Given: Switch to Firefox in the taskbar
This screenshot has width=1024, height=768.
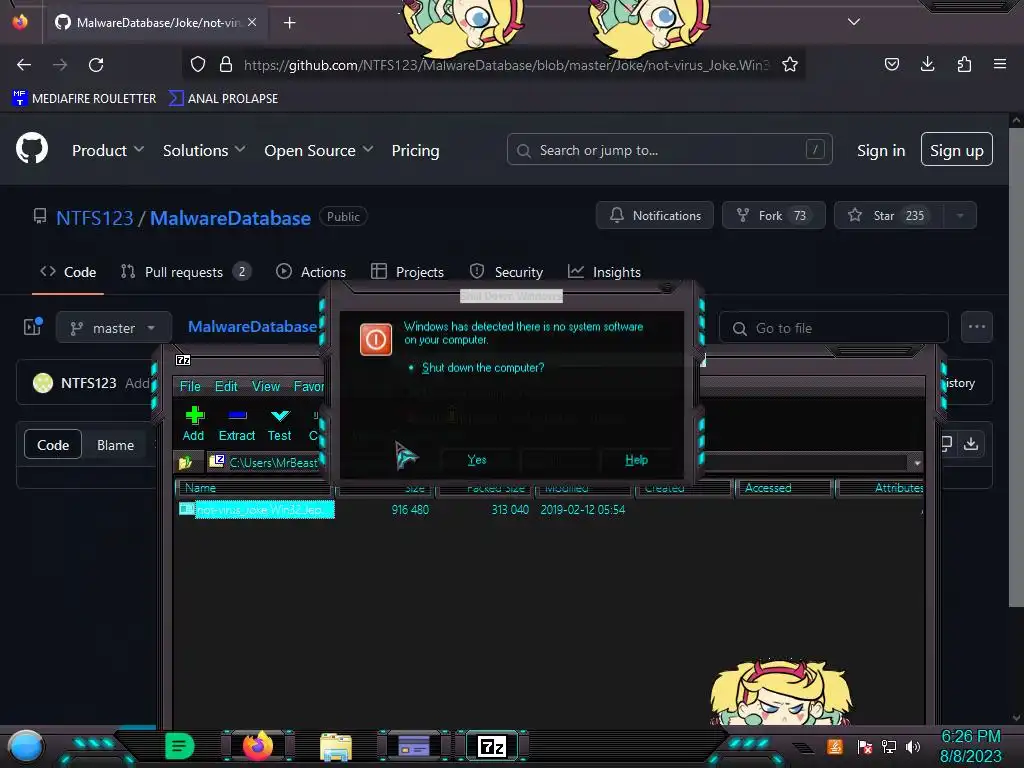Looking at the screenshot, I should [x=257, y=746].
